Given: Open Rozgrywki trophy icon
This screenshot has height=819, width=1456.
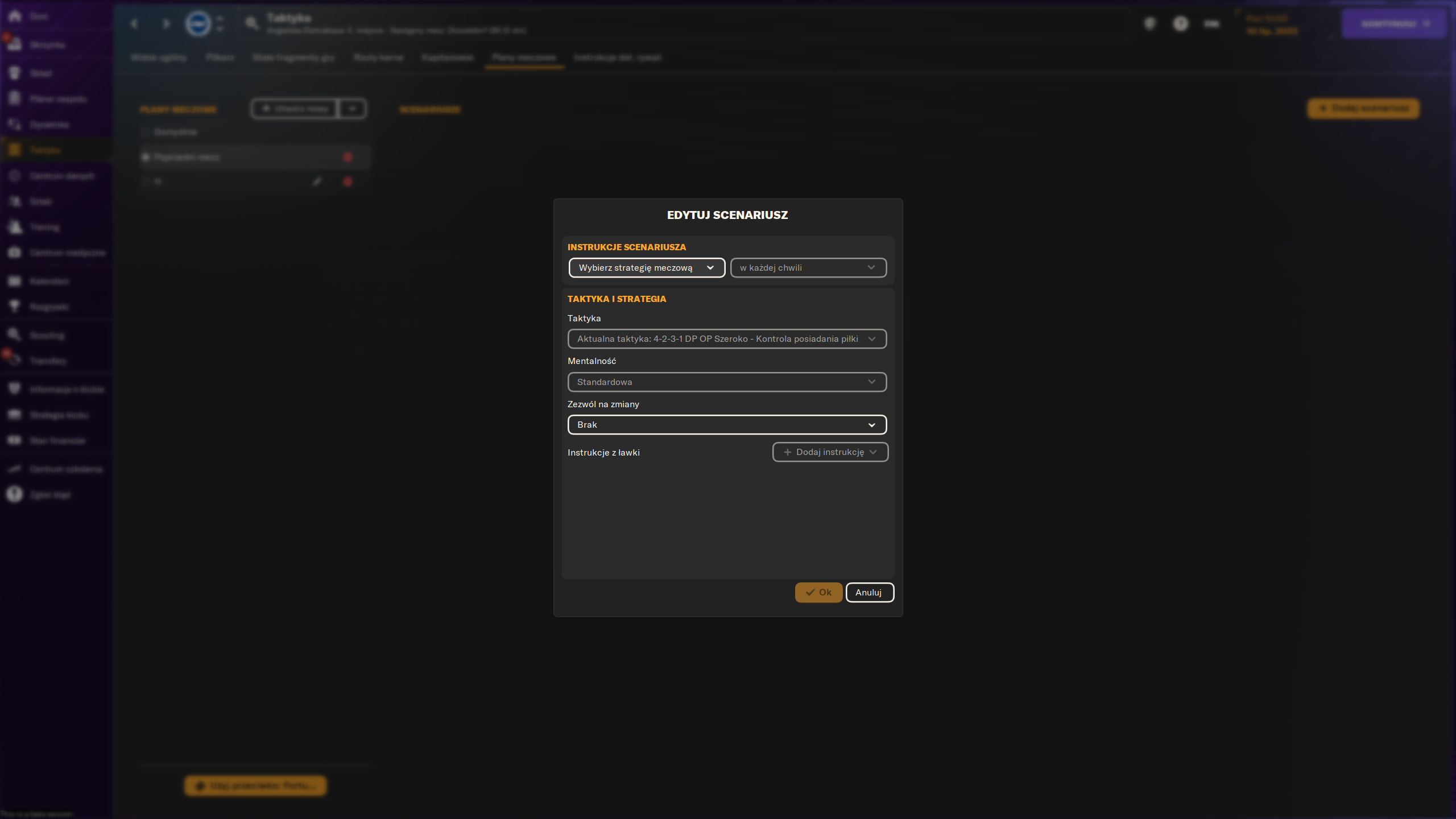Looking at the screenshot, I should 15,307.
